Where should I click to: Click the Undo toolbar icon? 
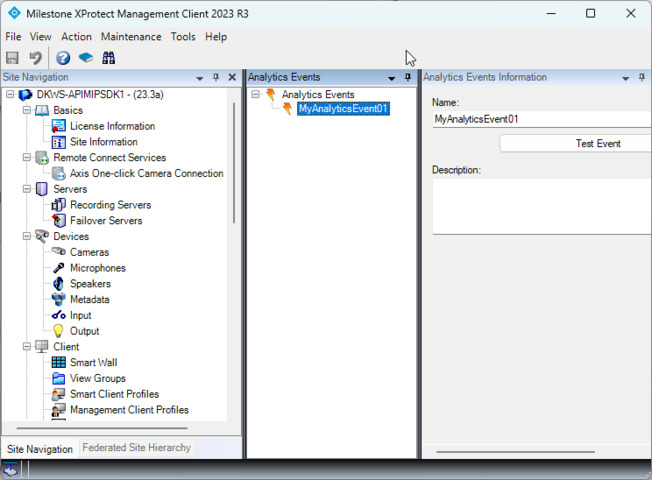click(36, 58)
